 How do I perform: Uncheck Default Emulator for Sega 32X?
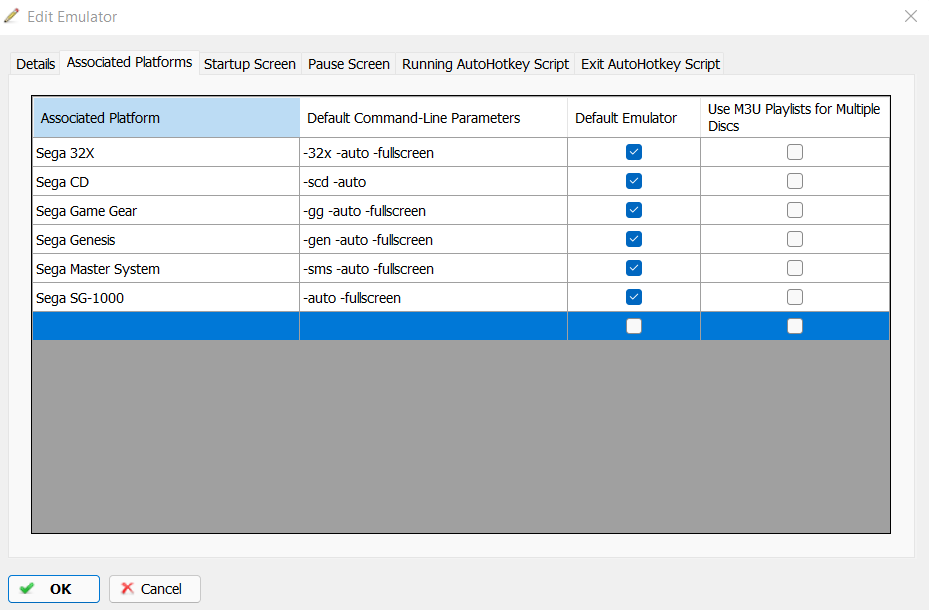(634, 152)
